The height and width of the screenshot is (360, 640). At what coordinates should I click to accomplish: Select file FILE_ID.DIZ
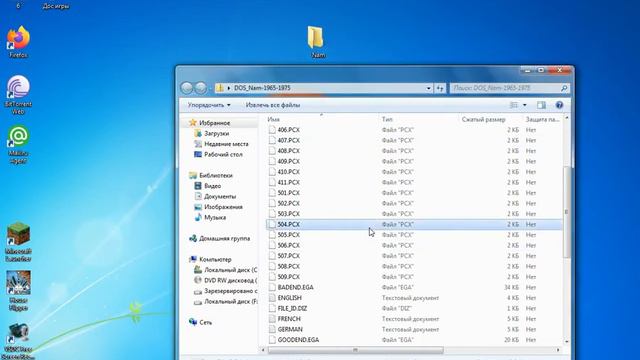(x=292, y=309)
